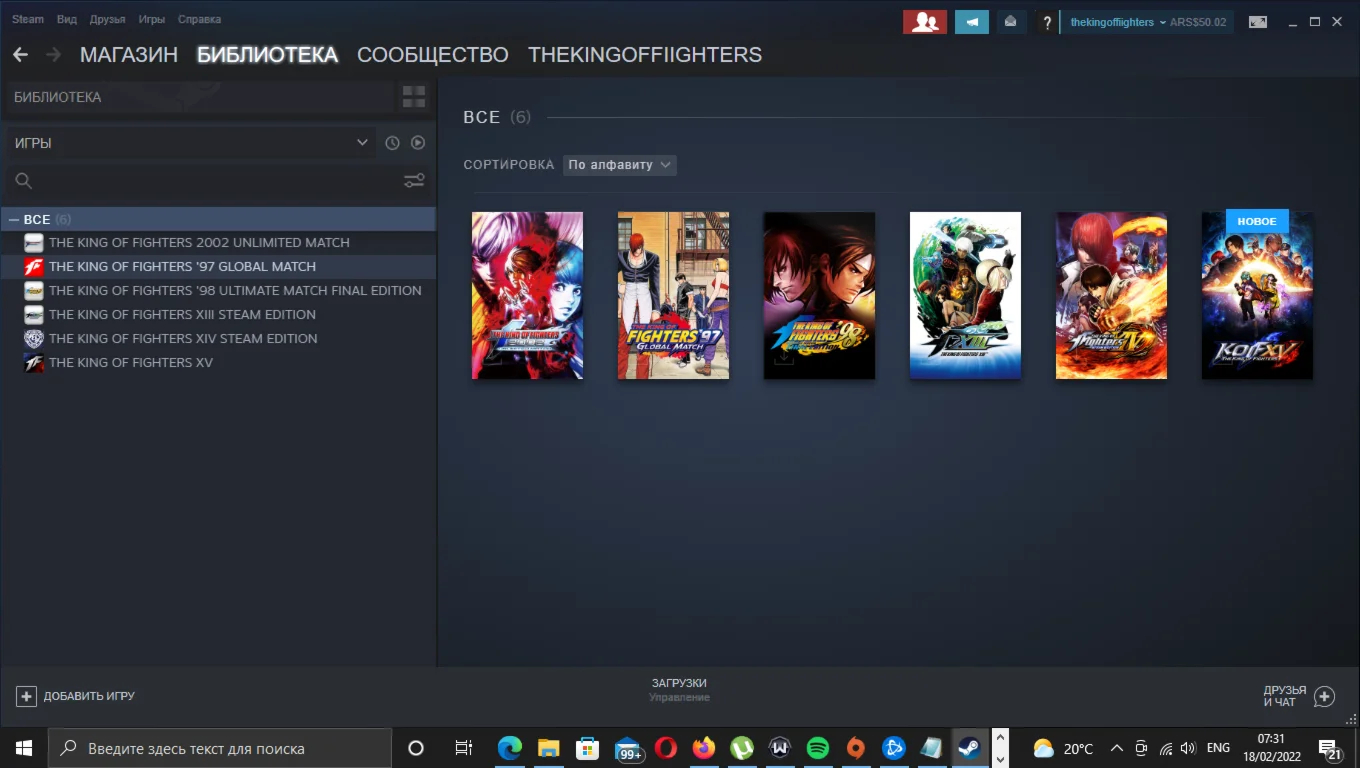The image size is (1360, 768).
Task: Open the Друзья menu
Action: [x=107, y=19]
